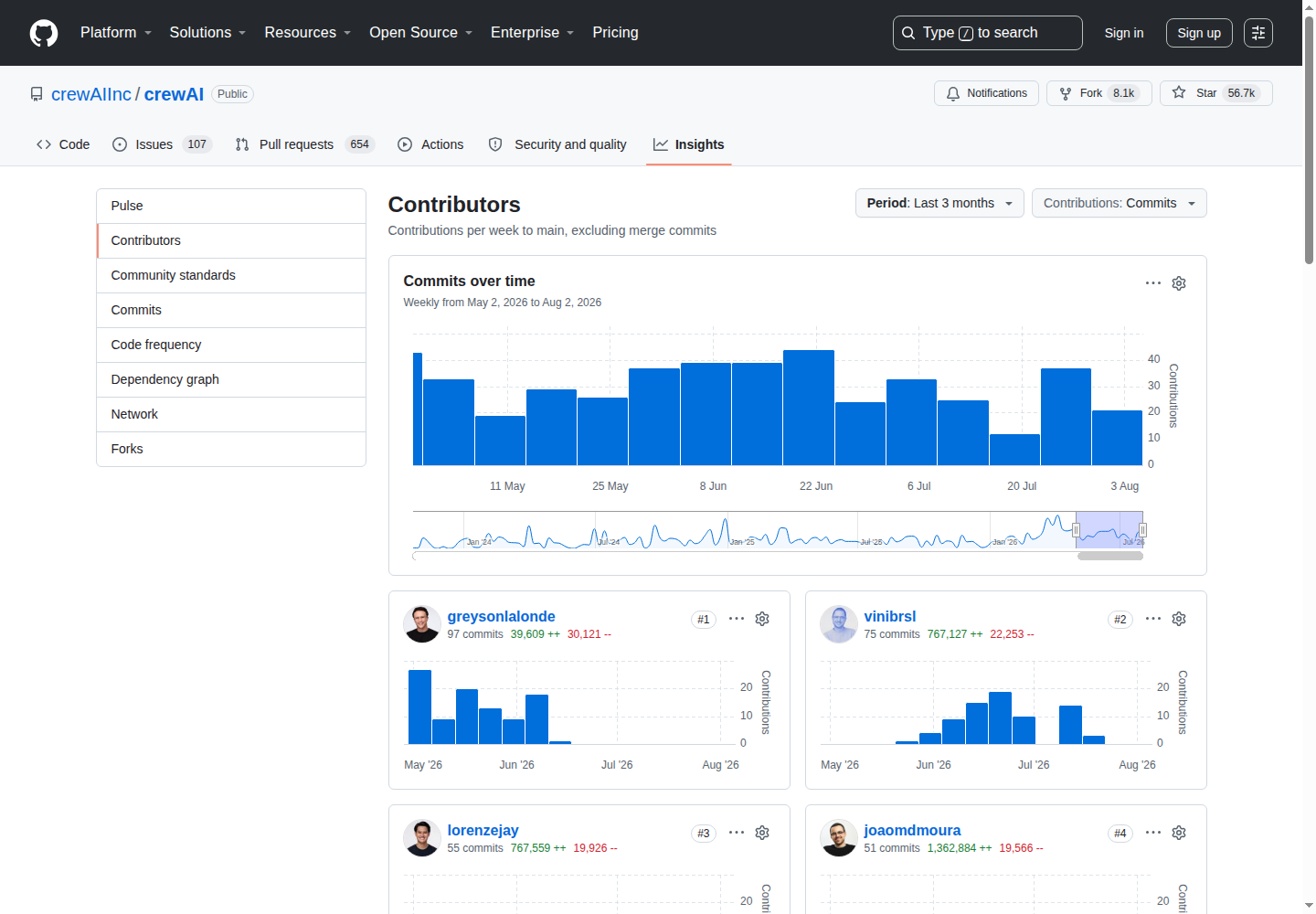Click lorenzejay's 55 commits link
This screenshot has width=1316, height=914.
pos(475,848)
